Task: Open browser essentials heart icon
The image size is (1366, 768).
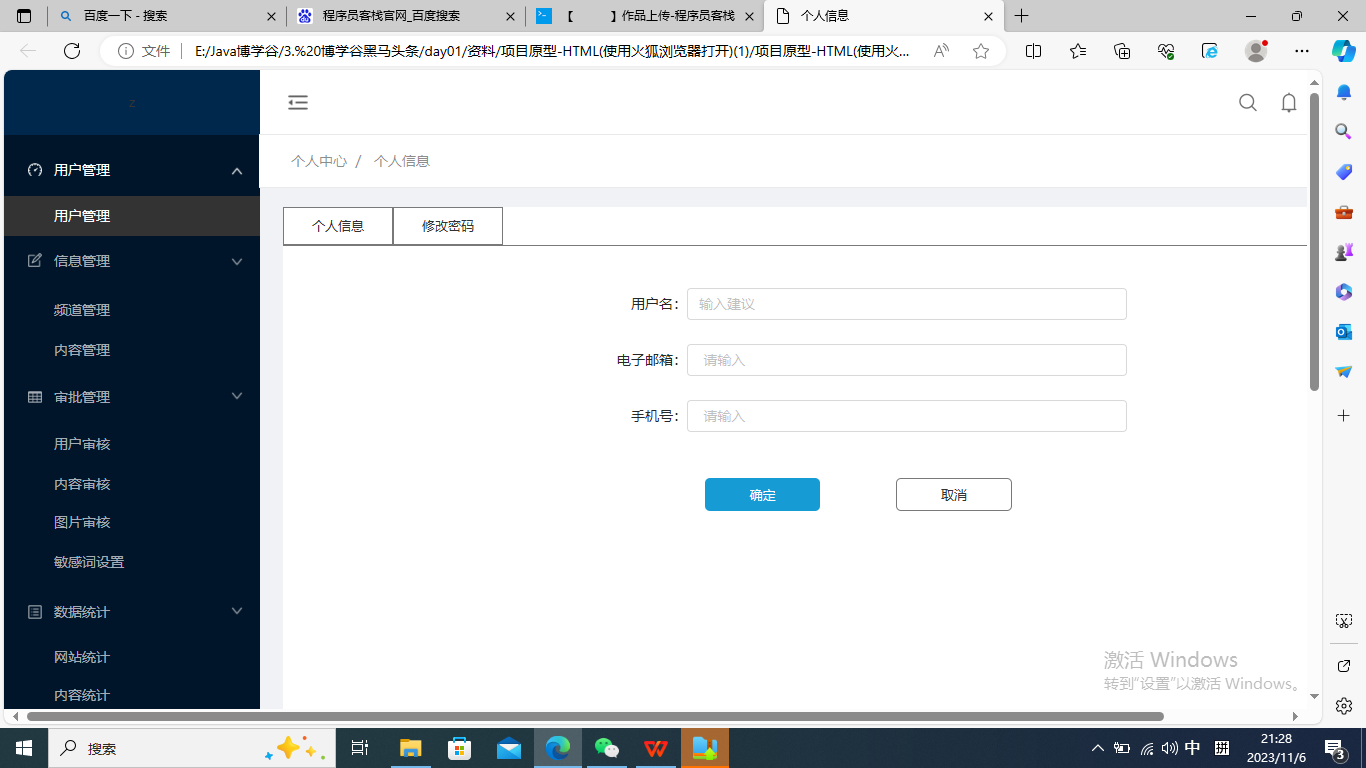Action: tap(1166, 51)
